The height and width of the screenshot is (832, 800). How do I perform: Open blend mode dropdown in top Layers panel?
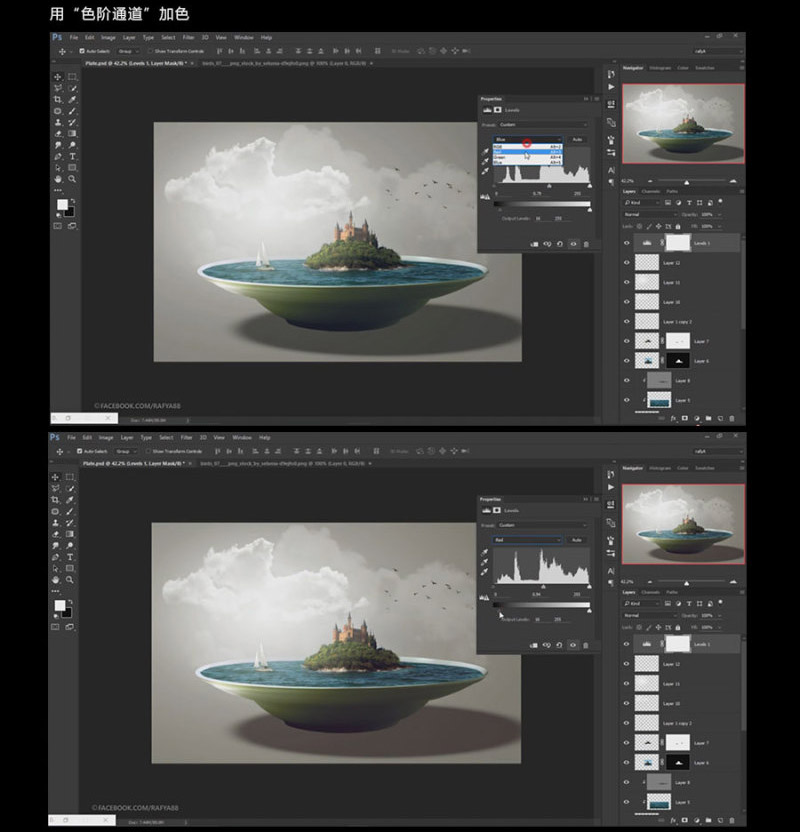click(x=650, y=214)
